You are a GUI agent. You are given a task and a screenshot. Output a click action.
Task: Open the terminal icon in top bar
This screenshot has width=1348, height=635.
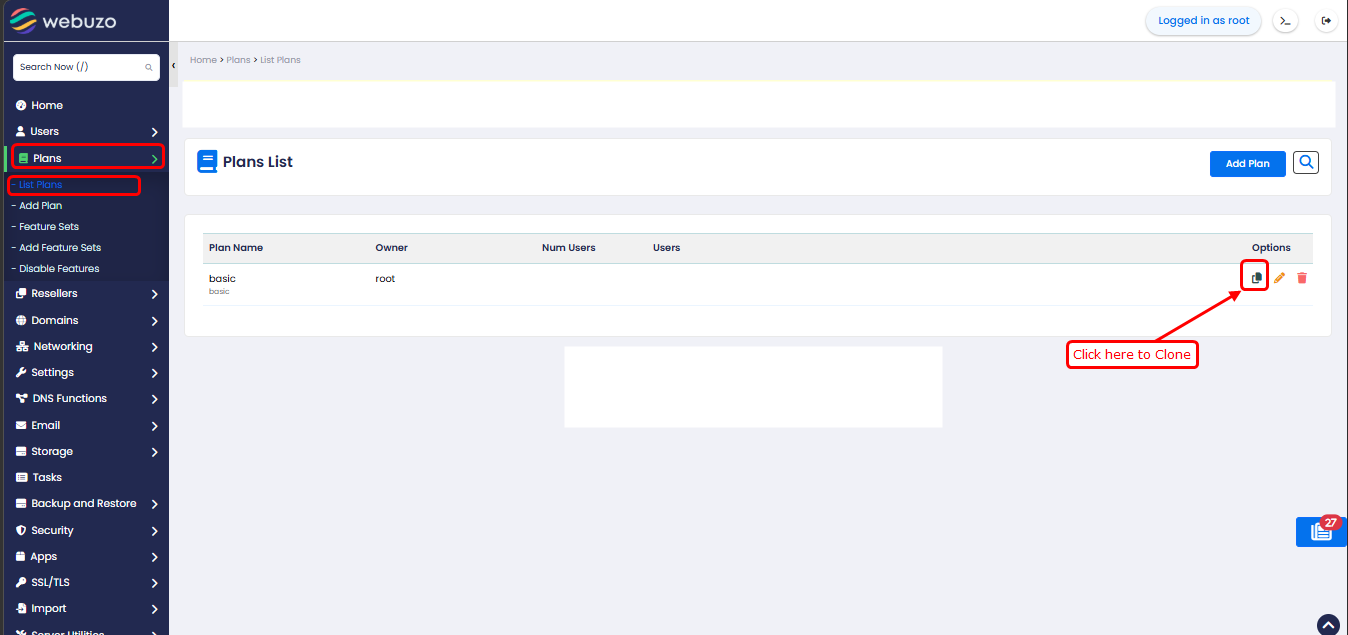tap(1285, 21)
